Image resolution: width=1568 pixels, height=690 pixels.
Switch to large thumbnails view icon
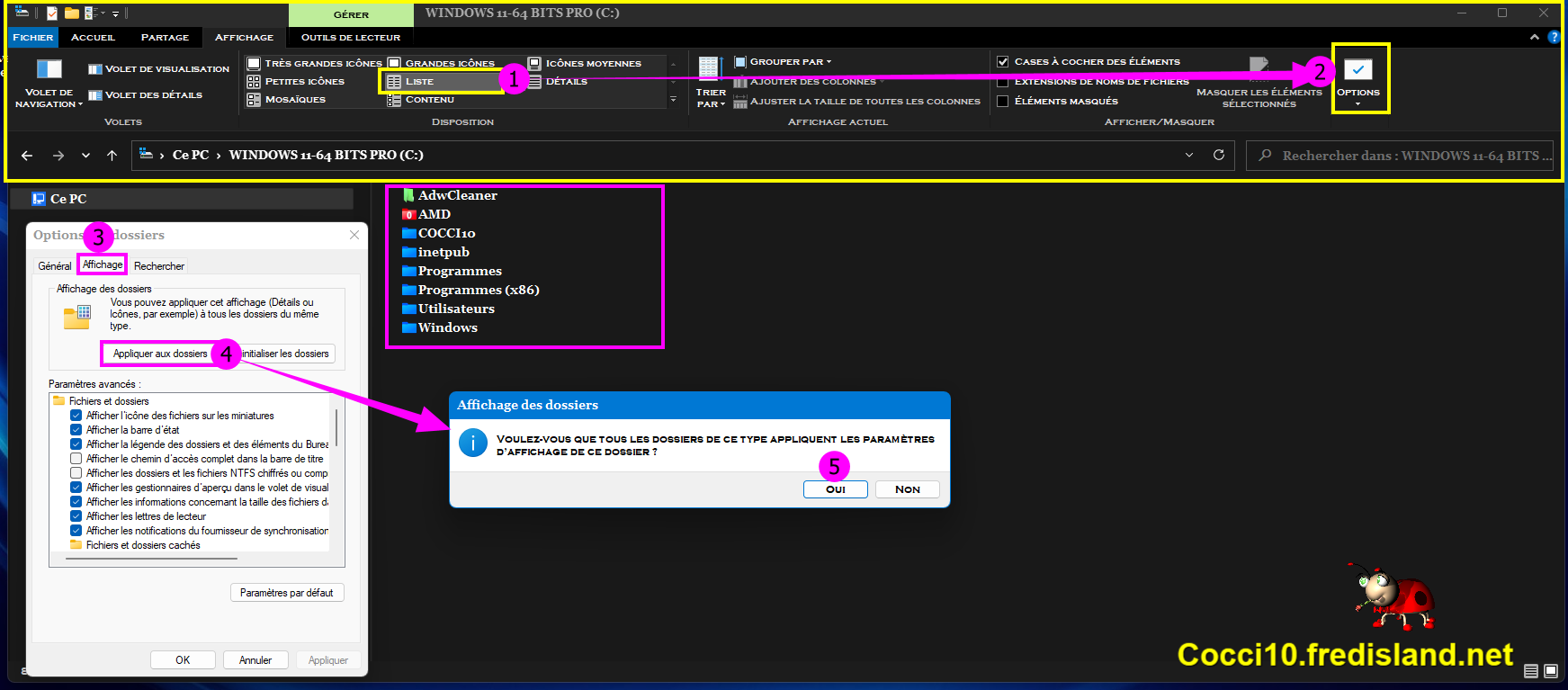tap(1551, 671)
